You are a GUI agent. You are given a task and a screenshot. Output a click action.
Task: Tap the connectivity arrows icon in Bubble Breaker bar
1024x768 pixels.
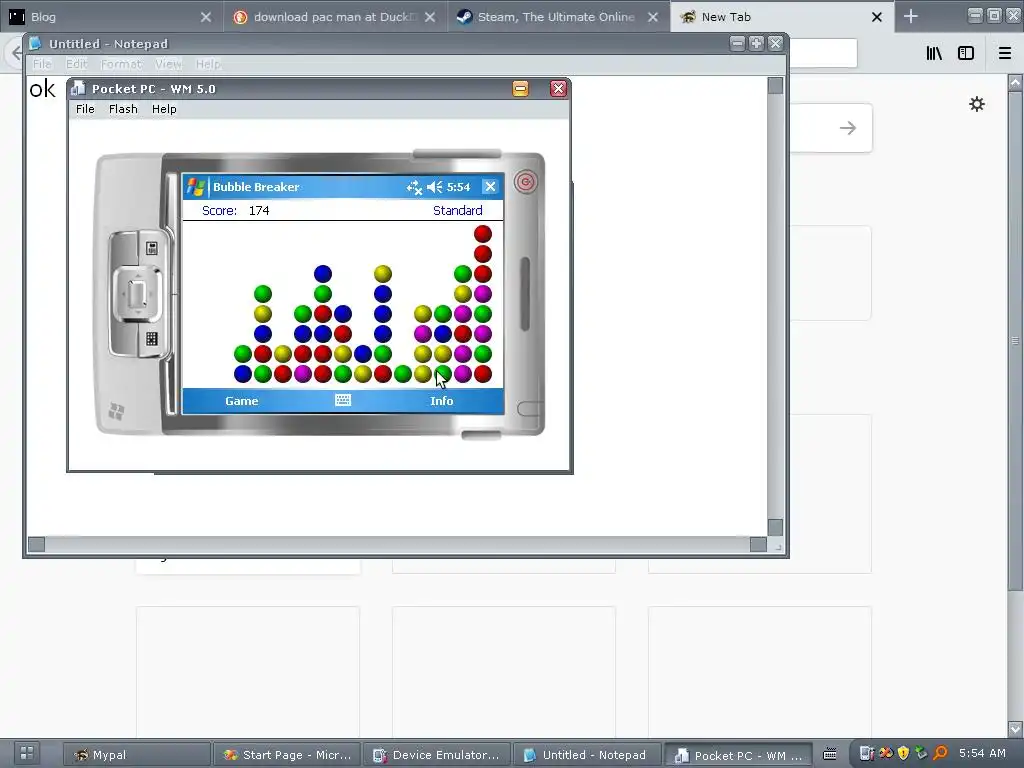point(414,187)
